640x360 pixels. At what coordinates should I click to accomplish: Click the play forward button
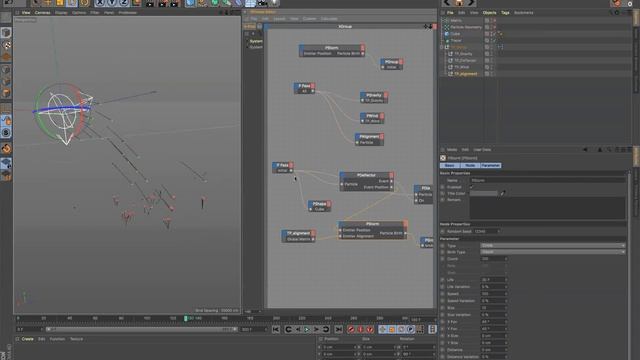coord(307,329)
